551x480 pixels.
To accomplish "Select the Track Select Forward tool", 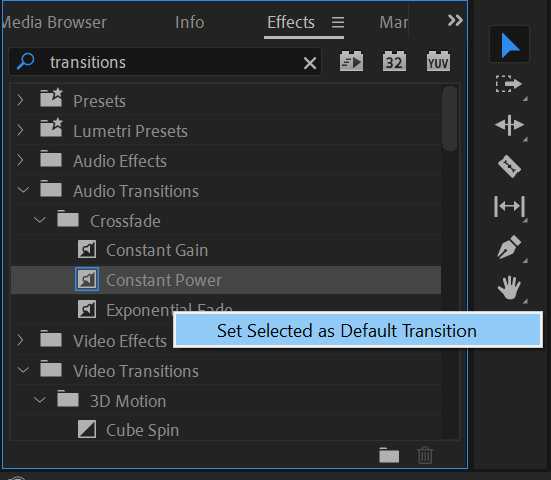I will (x=509, y=84).
